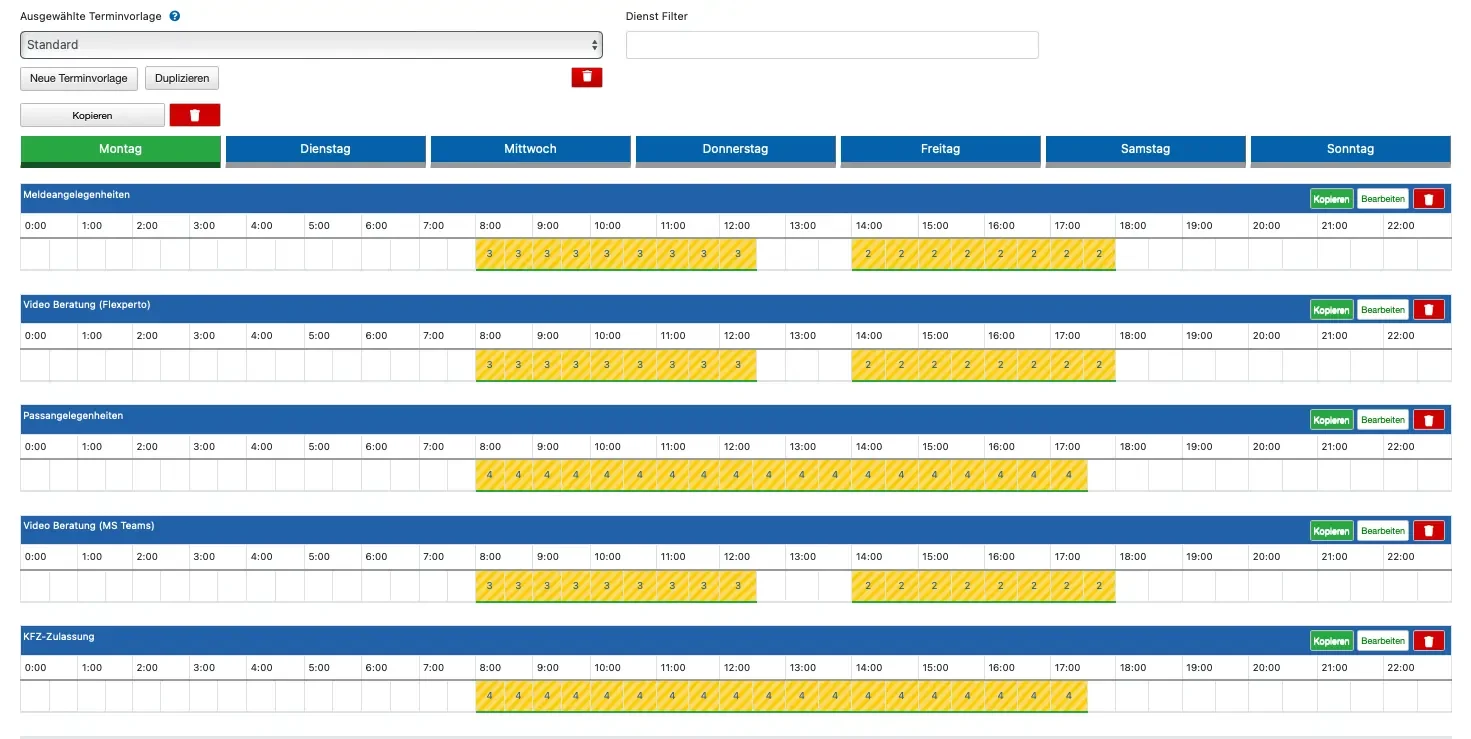Screen dimensions: 1471x739
Task: Delete the Meldeangelegenheiten service row
Action: coord(1428,199)
